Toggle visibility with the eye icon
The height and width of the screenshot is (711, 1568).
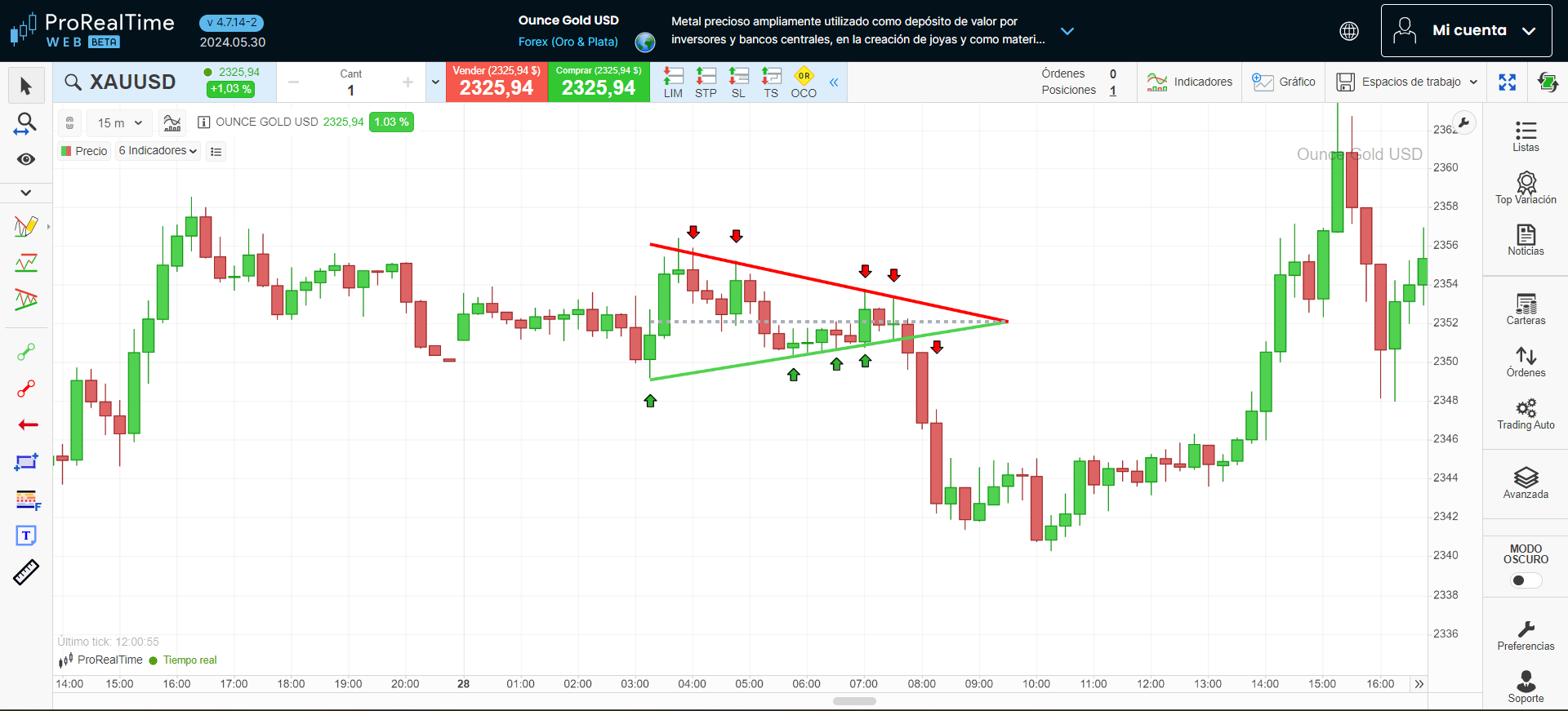(26, 159)
